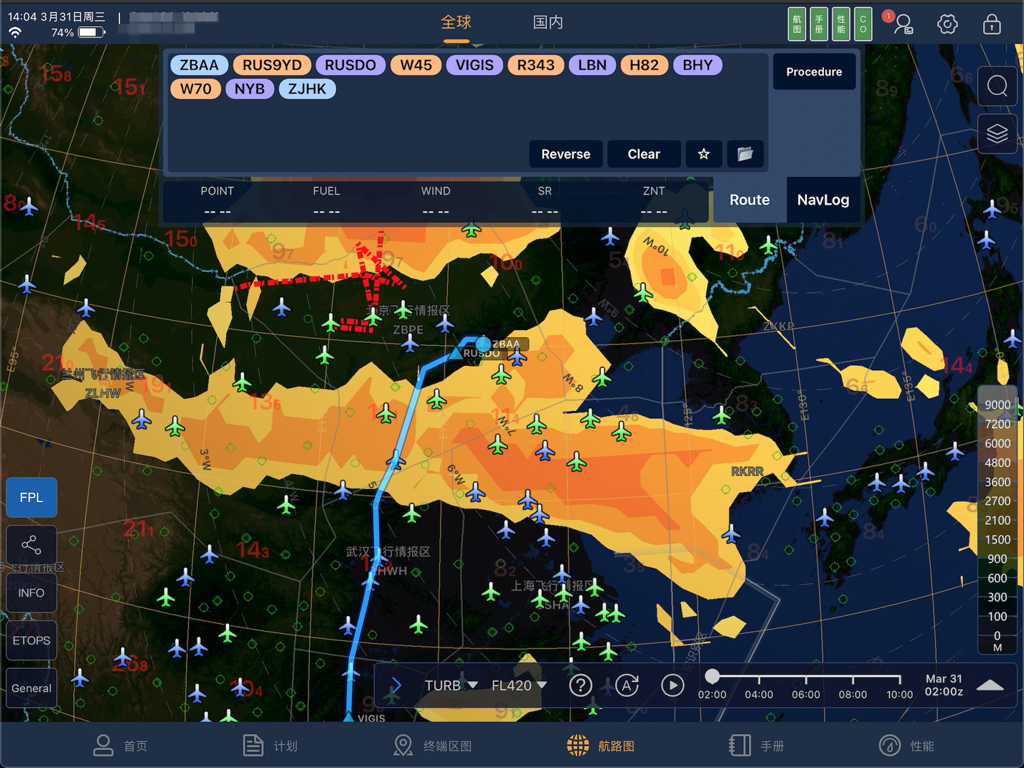This screenshot has height=768, width=1024.
Task: Open the TURB weather layer dropdown
Action: pos(445,685)
